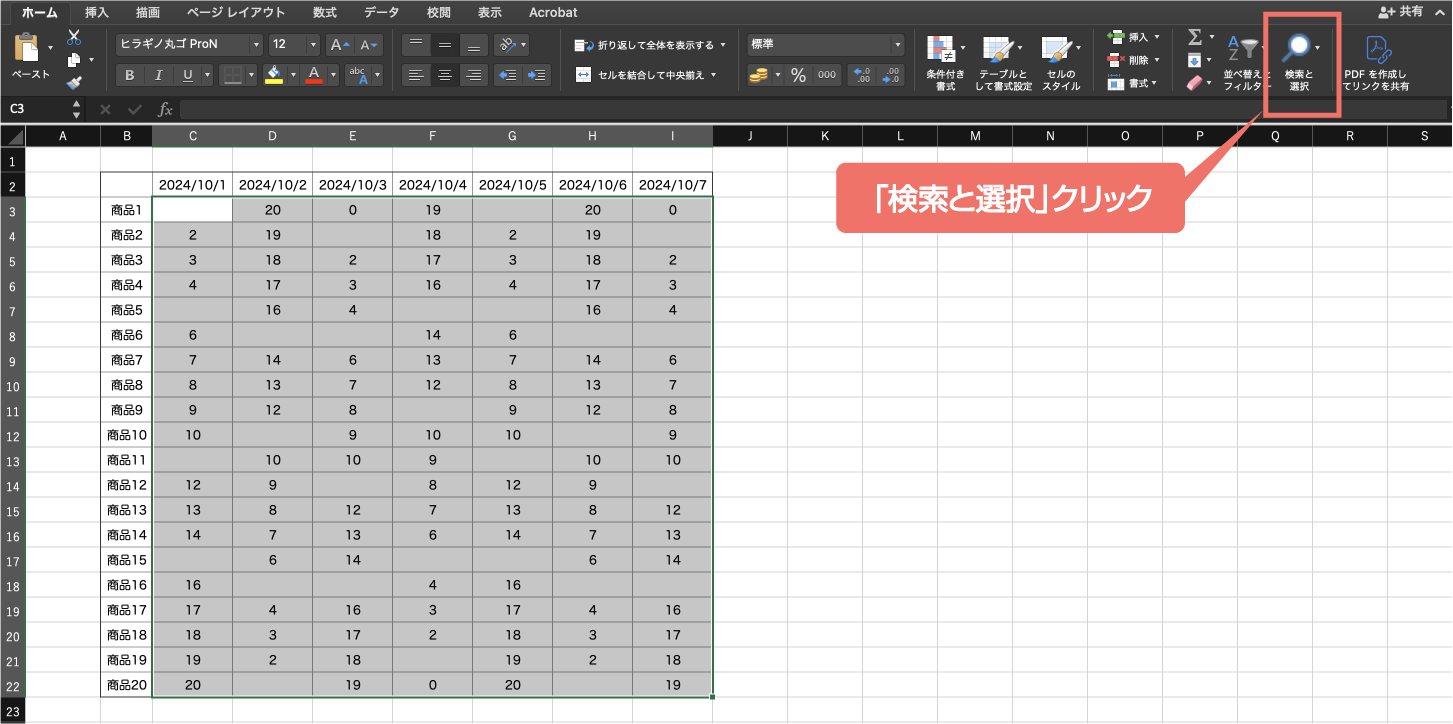Click the Paste (ペースト) clipboard icon

(x=28, y=48)
